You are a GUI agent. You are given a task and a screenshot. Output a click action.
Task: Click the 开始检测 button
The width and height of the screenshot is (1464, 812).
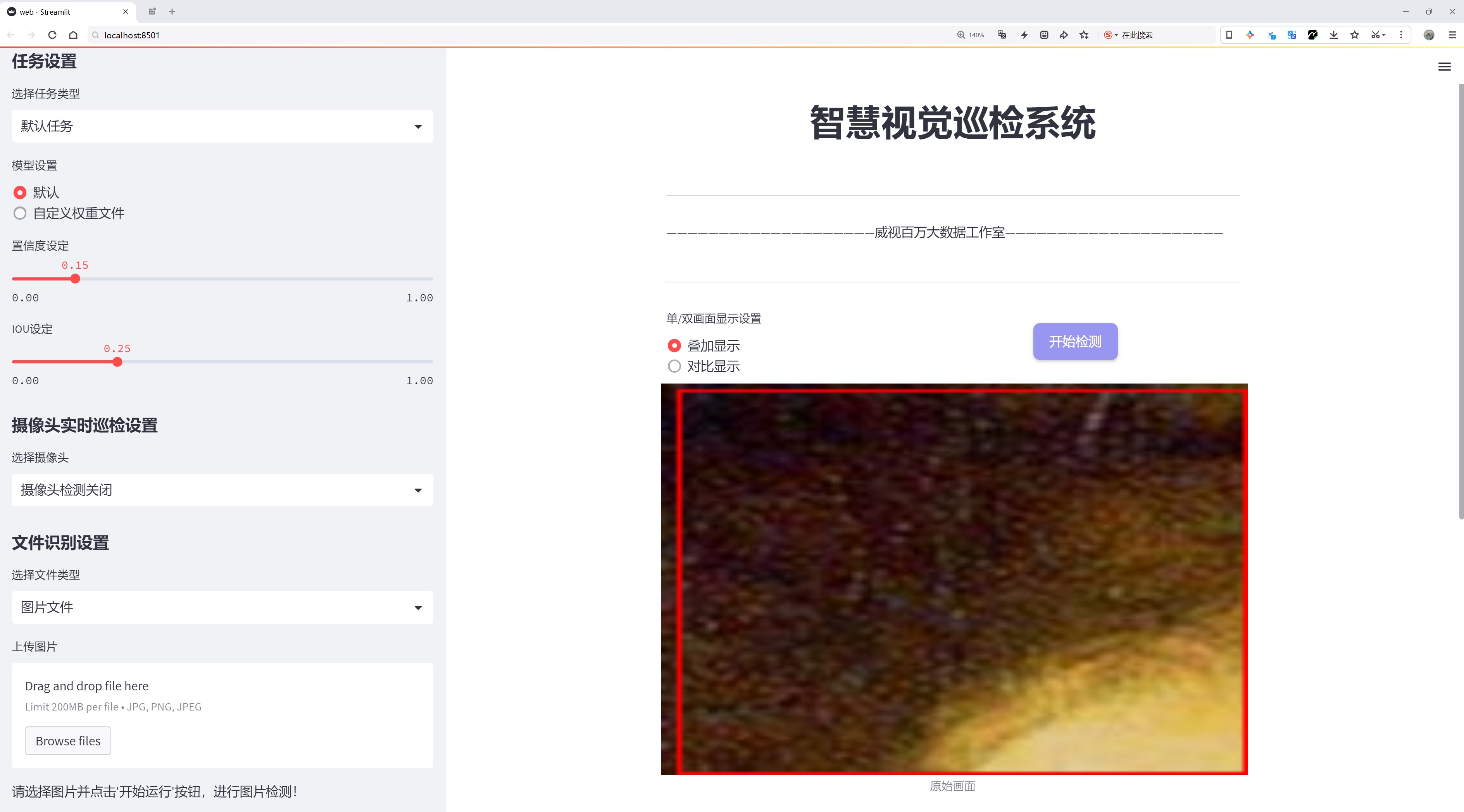[x=1075, y=341]
